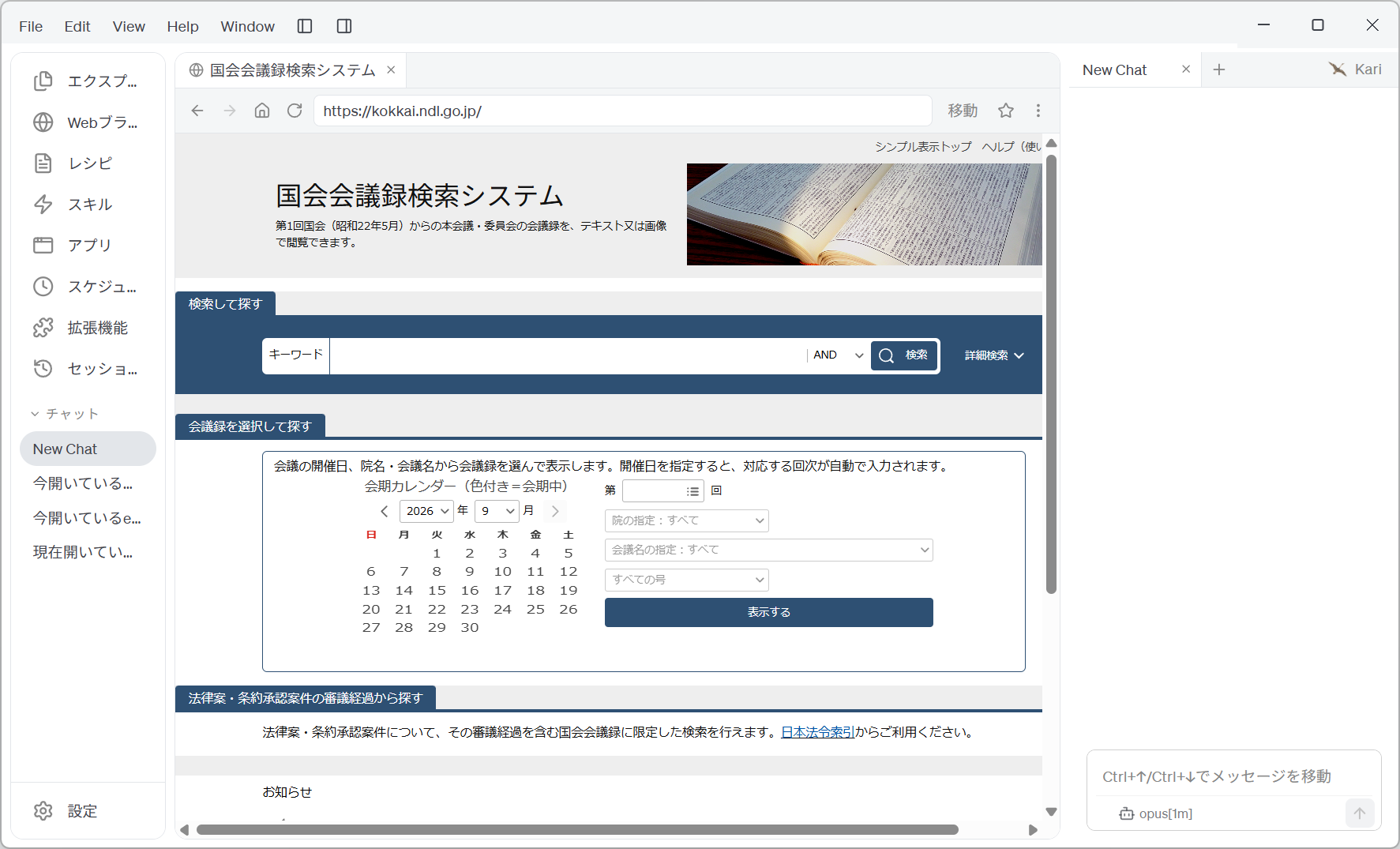Image resolution: width=1400 pixels, height=849 pixels.
Task: Toggle the right panel layout icon
Action: click(x=344, y=26)
